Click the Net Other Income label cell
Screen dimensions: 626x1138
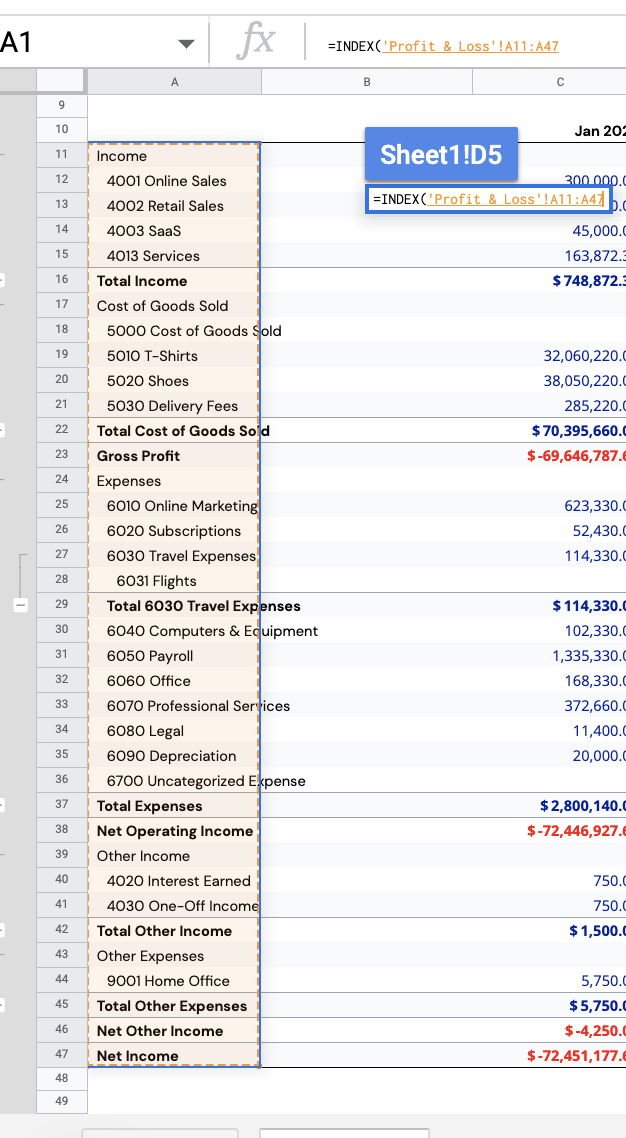click(x=174, y=1031)
